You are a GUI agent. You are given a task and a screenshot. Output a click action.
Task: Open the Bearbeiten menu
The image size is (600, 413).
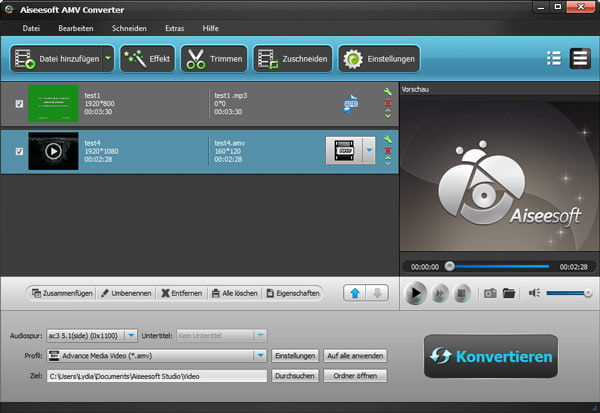(76, 28)
